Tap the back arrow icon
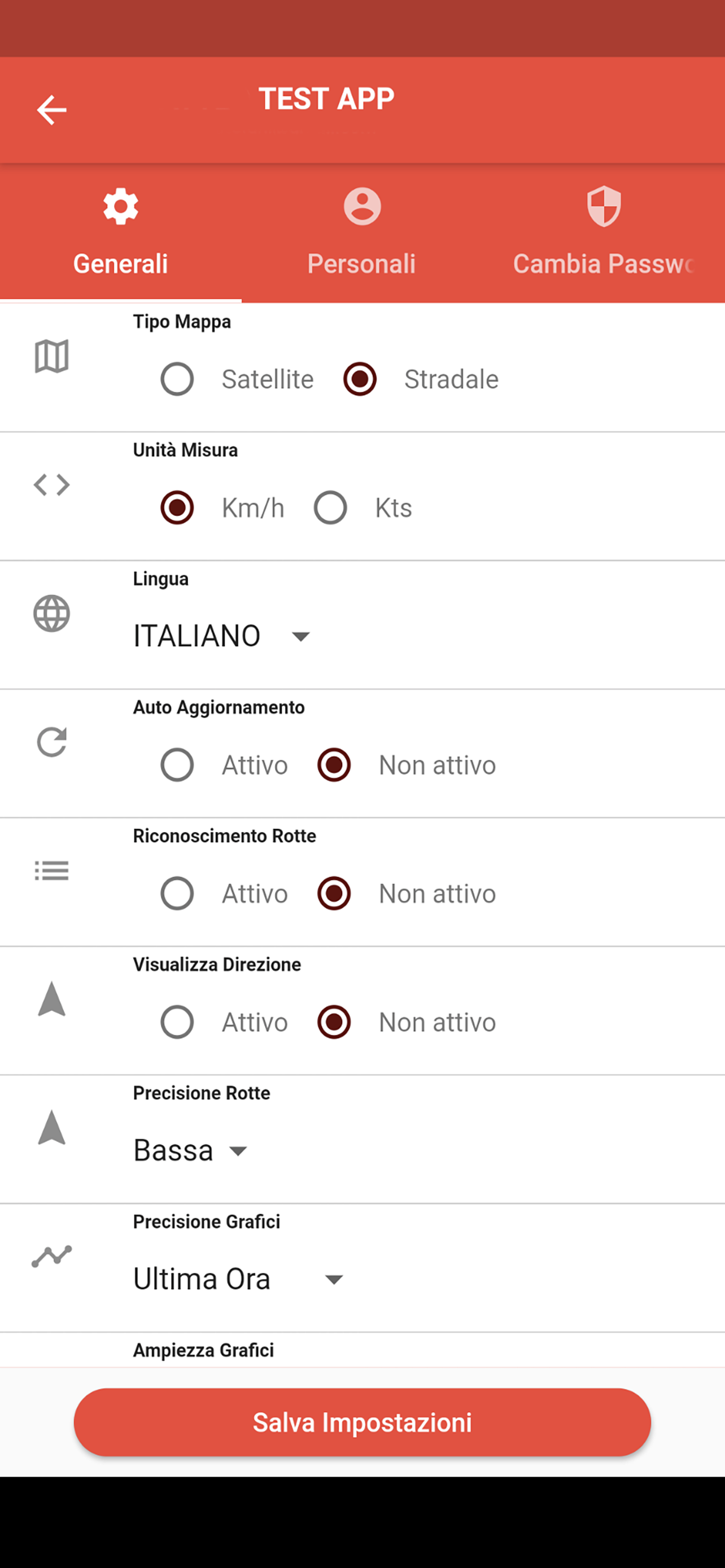Image resolution: width=725 pixels, height=1568 pixels. (52, 110)
